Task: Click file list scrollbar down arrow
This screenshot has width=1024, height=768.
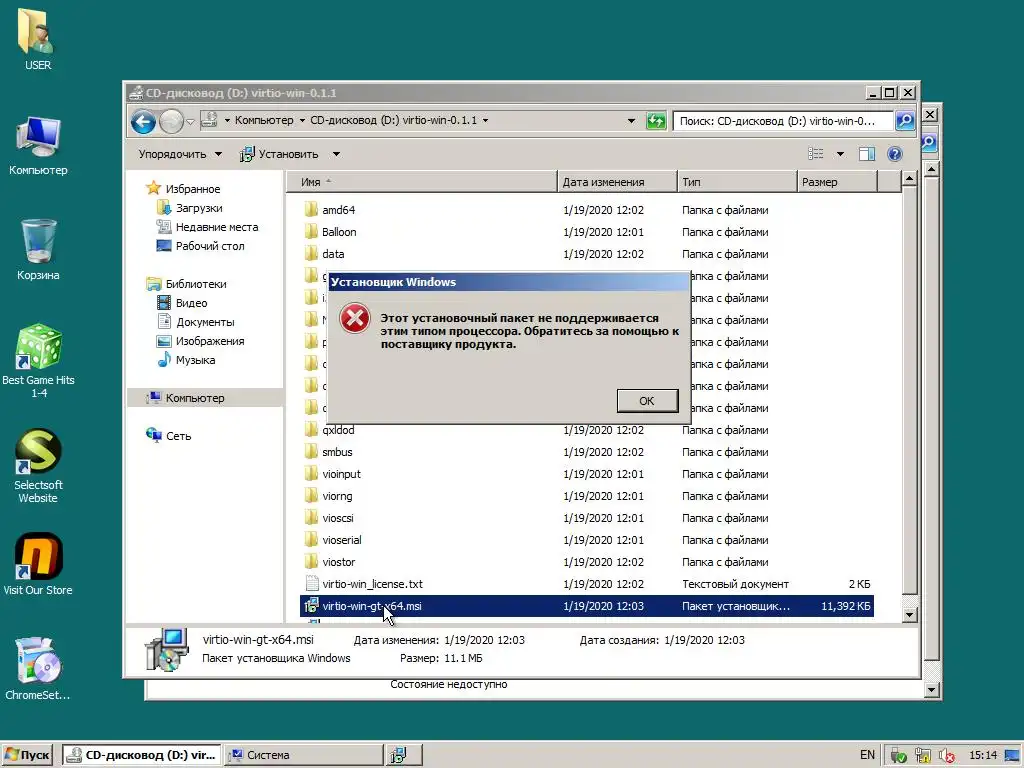Action: (909, 615)
